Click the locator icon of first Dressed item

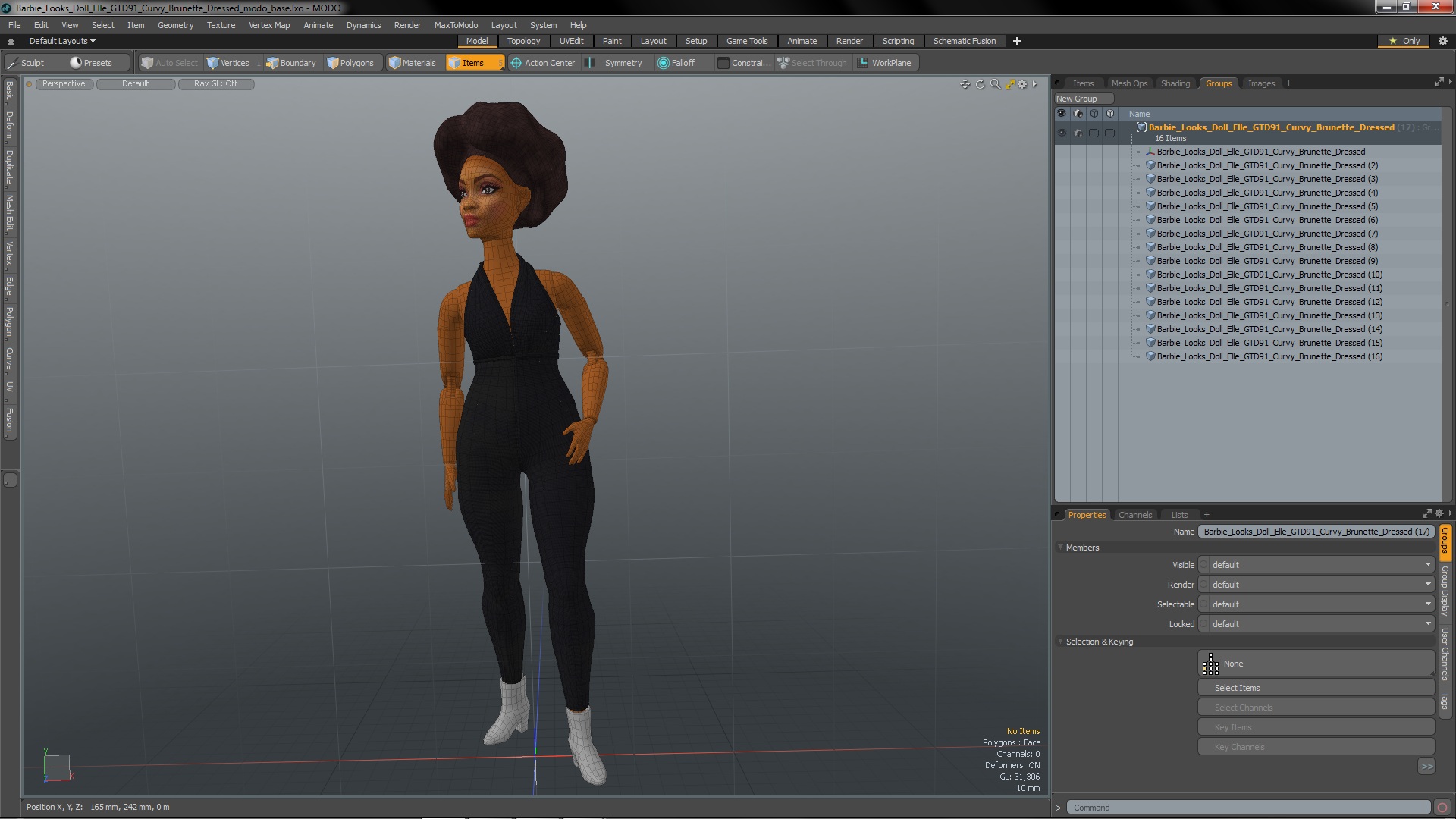(1150, 152)
